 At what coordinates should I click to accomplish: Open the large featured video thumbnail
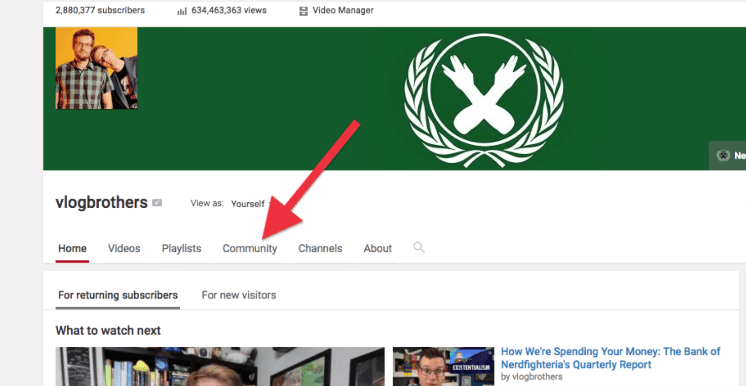[x=220, y=366]
